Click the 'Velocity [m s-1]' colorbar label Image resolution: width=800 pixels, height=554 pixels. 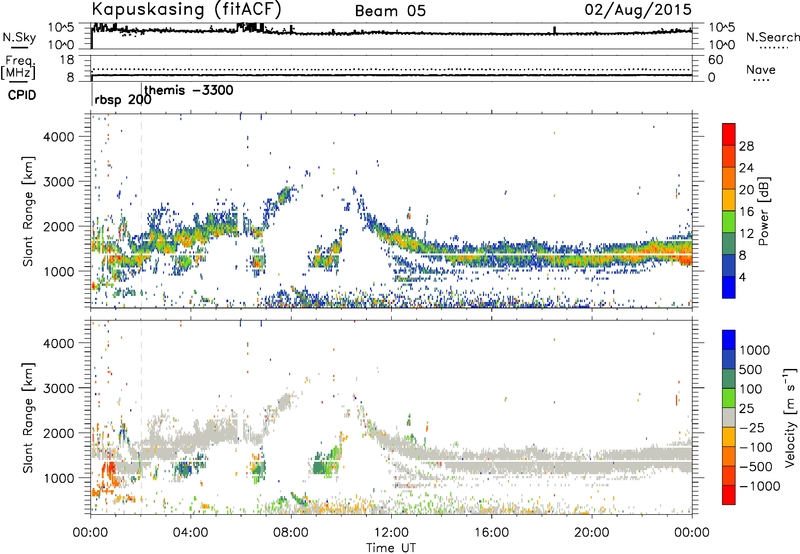790,417
